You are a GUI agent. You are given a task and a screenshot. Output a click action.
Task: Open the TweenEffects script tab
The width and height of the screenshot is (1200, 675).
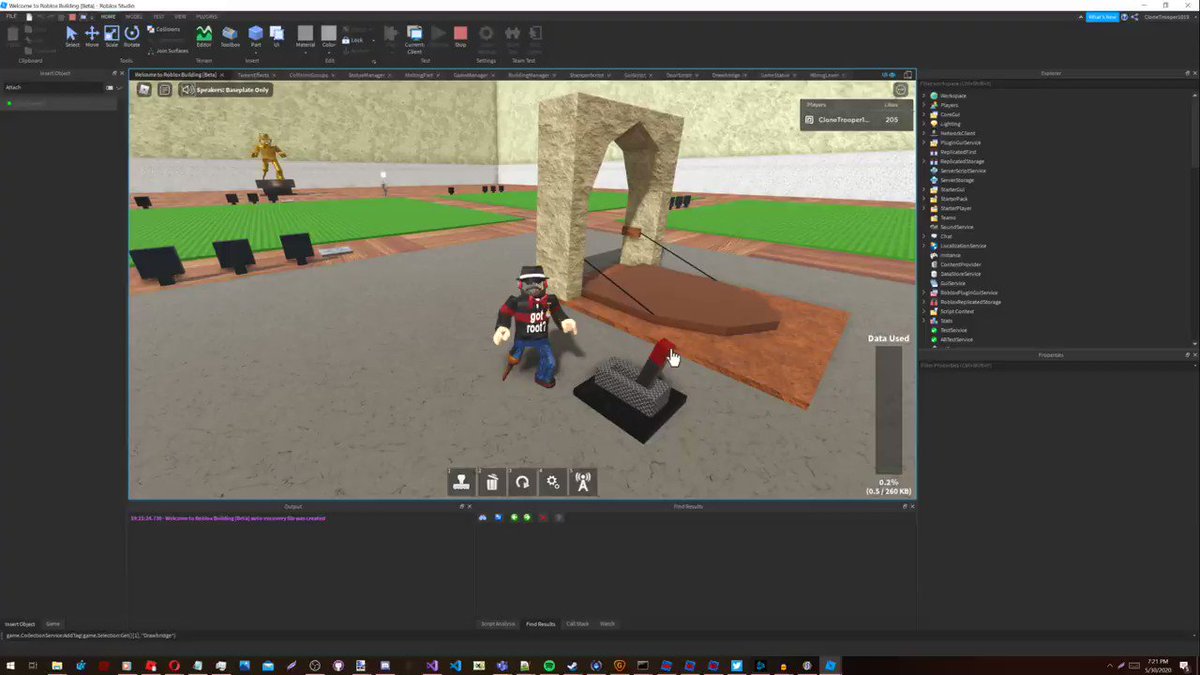pos(253,75)
